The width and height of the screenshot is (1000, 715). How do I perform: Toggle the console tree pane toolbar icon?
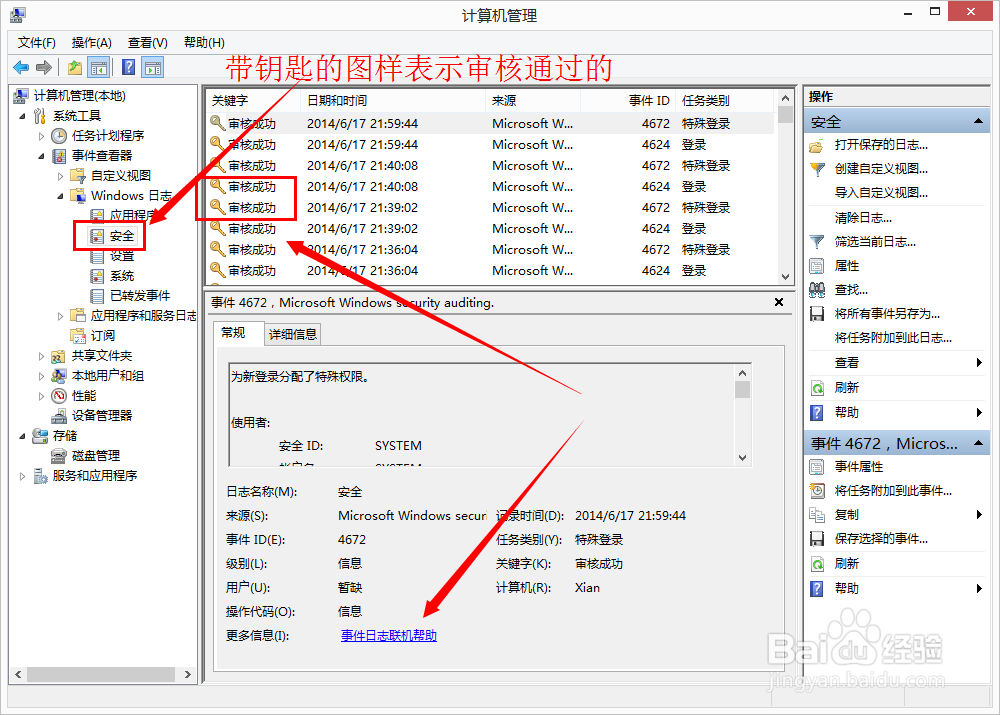pyautogui.click(x=99, y=67)
